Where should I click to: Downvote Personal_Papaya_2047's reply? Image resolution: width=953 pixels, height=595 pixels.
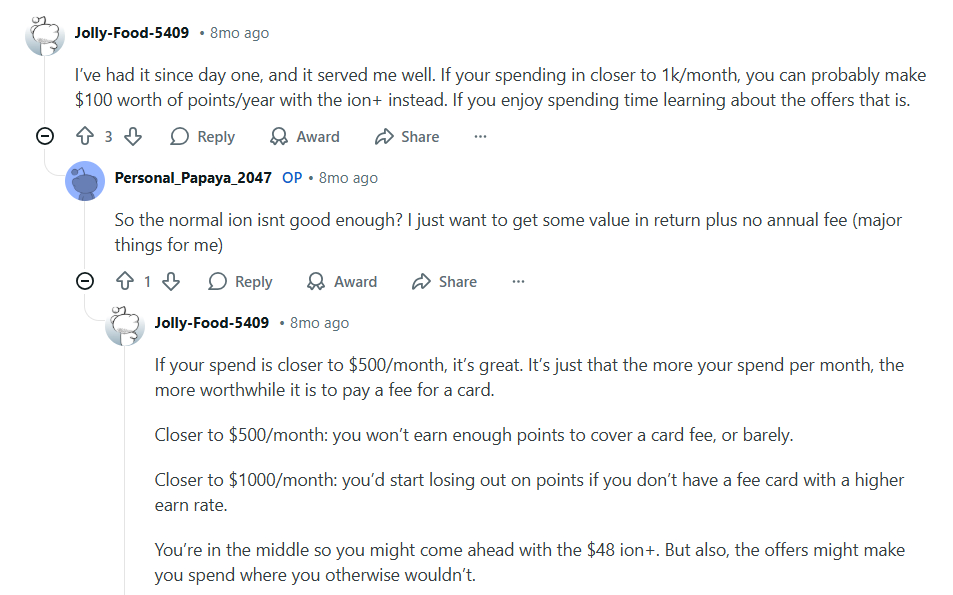tap(171, 281)
